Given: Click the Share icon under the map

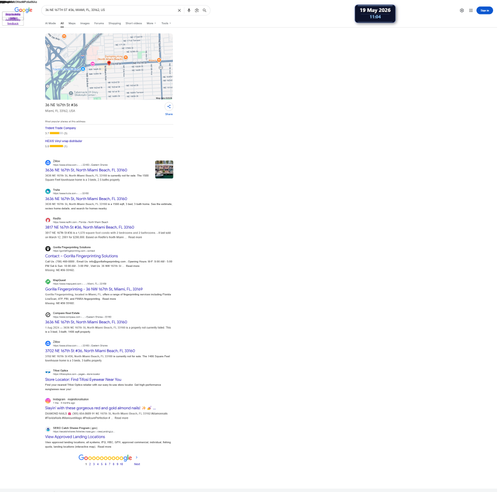Looking at the screenshot, I should tap(169, 106).
